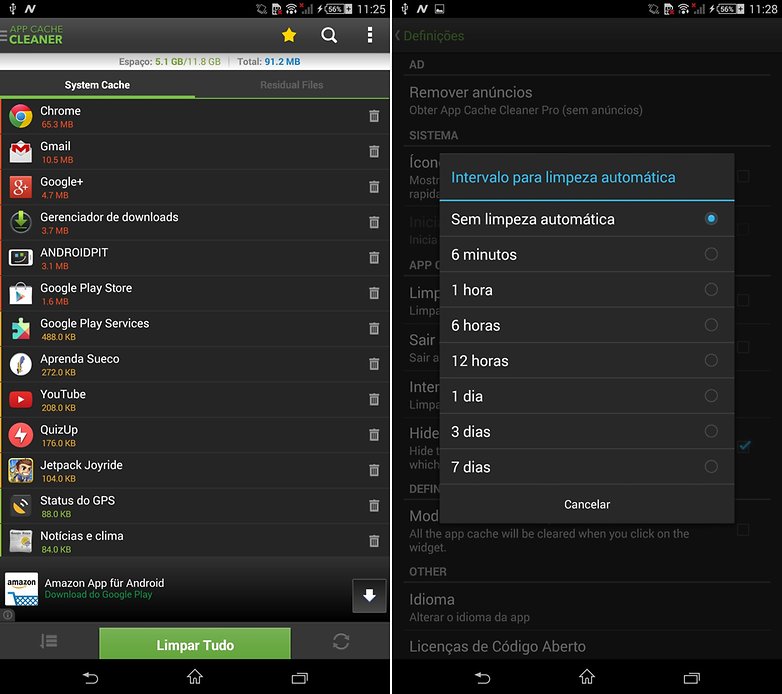Pick the 1 dia interval
The width and height of the screenshot is (782, 694).
(x=586, y=396)
